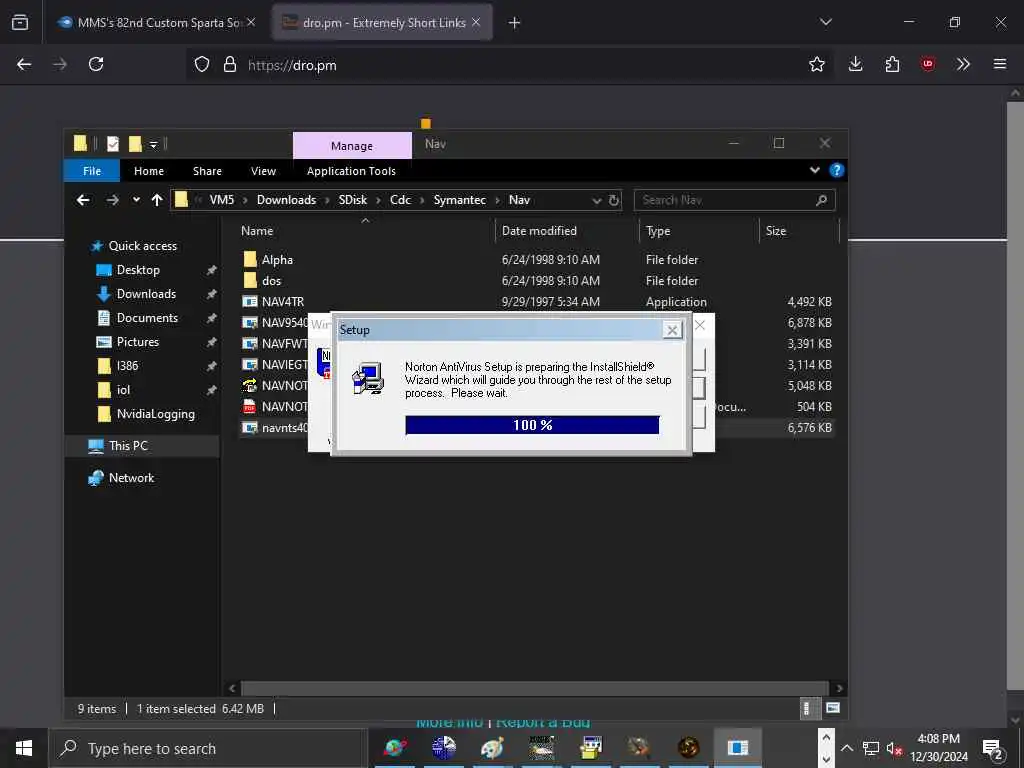Open the Firefox downloads panel

click(855, 64)
